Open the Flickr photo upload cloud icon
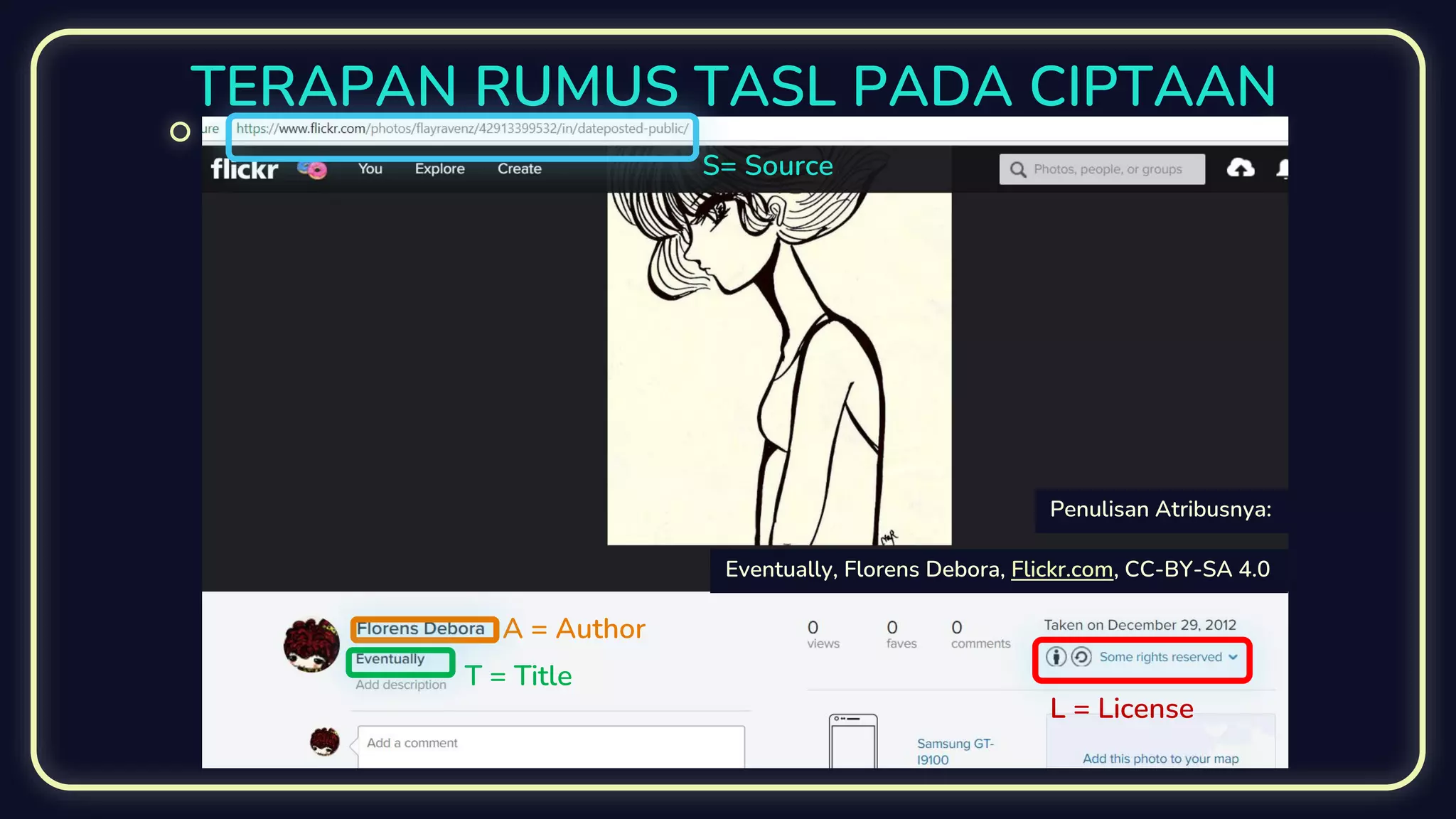The image size is (1456, 819). [1241, 168]
